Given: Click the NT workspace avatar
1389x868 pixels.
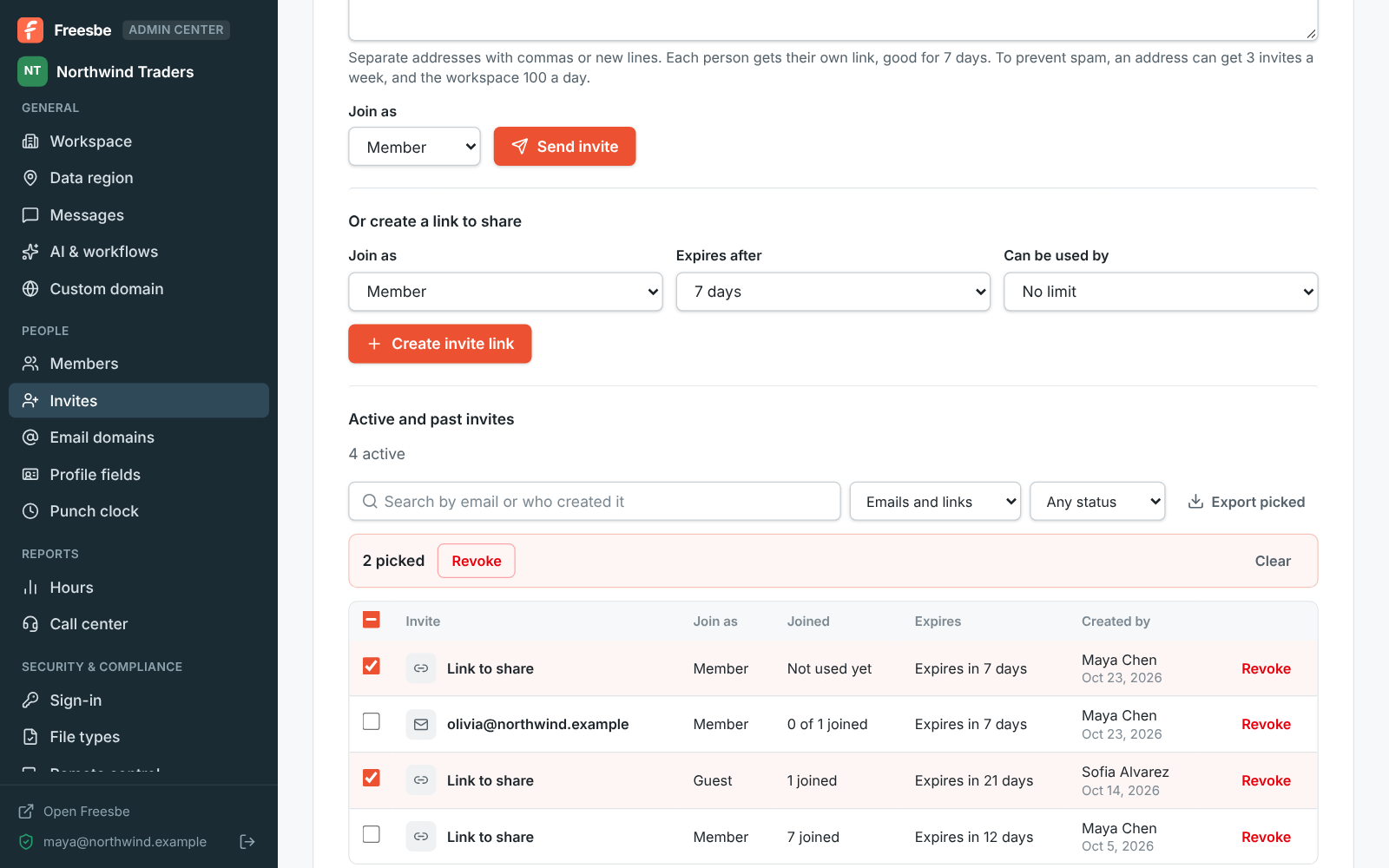Looking at the screenshot, I should pyautogui.click(x=32, y=71).
